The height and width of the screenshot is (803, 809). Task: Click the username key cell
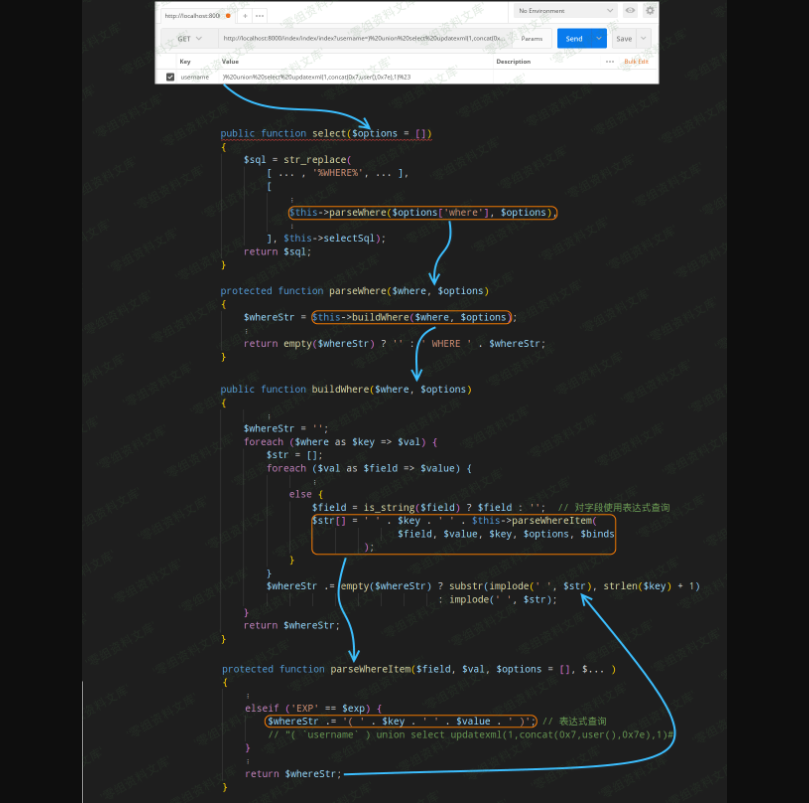point(194,76)
